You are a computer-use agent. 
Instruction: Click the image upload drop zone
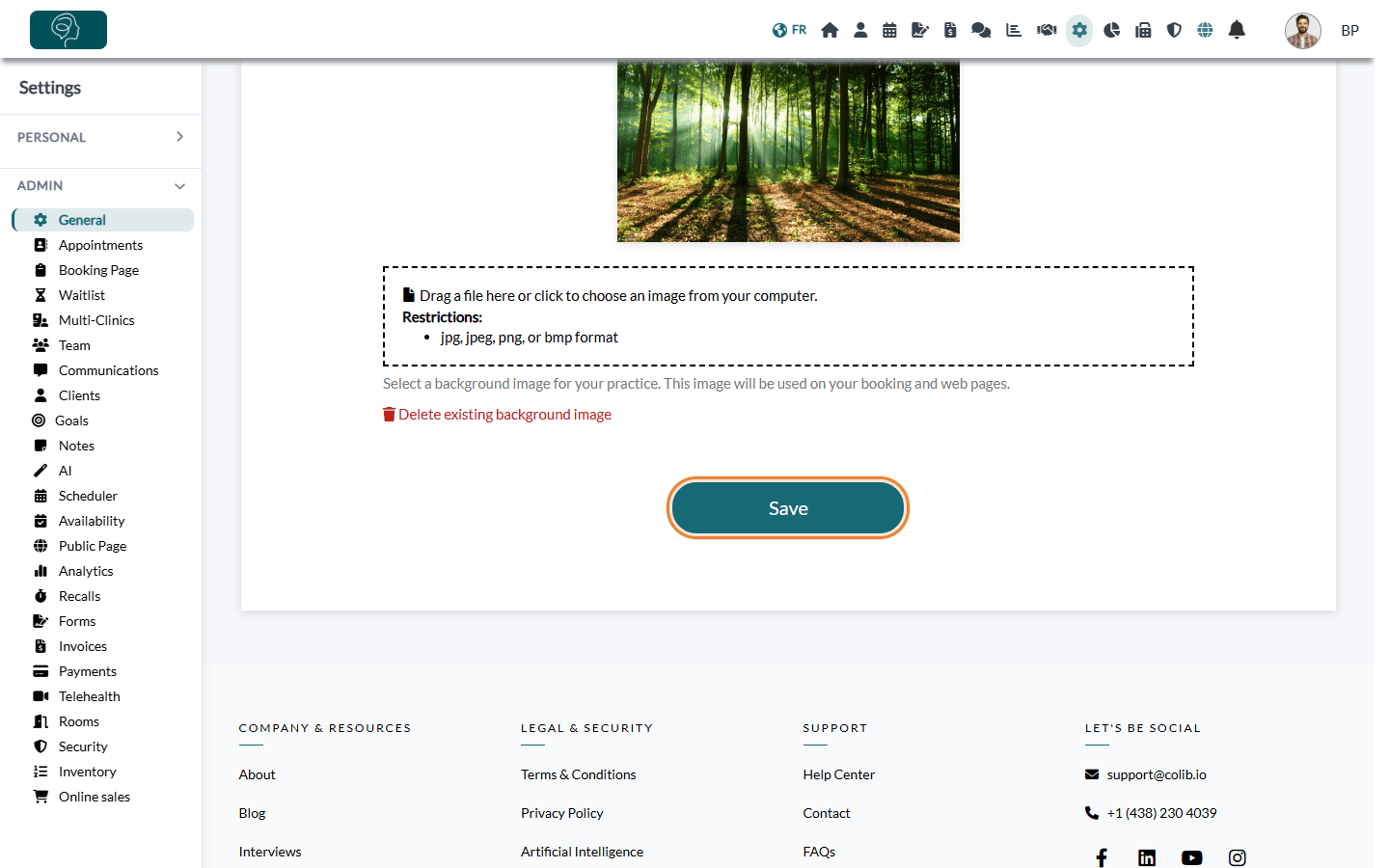click(788, 316)
